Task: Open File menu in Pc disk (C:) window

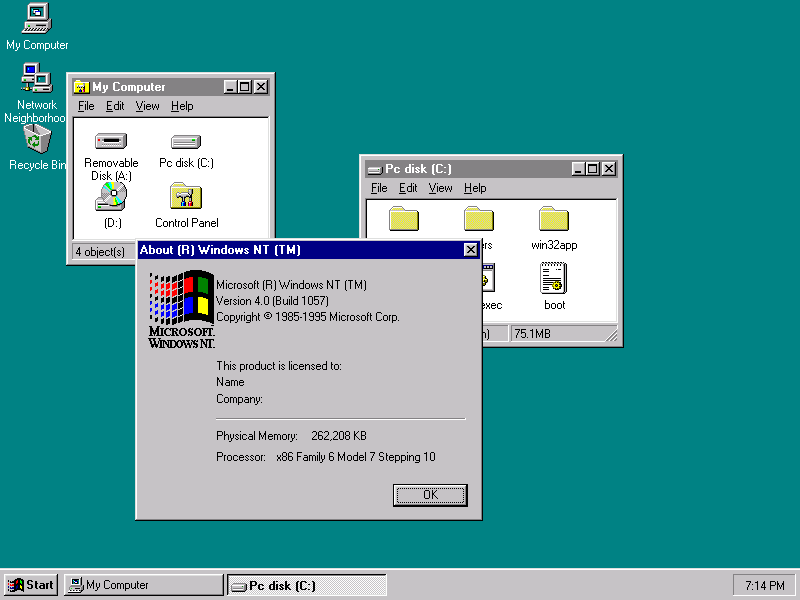Action: pos(379,188)
